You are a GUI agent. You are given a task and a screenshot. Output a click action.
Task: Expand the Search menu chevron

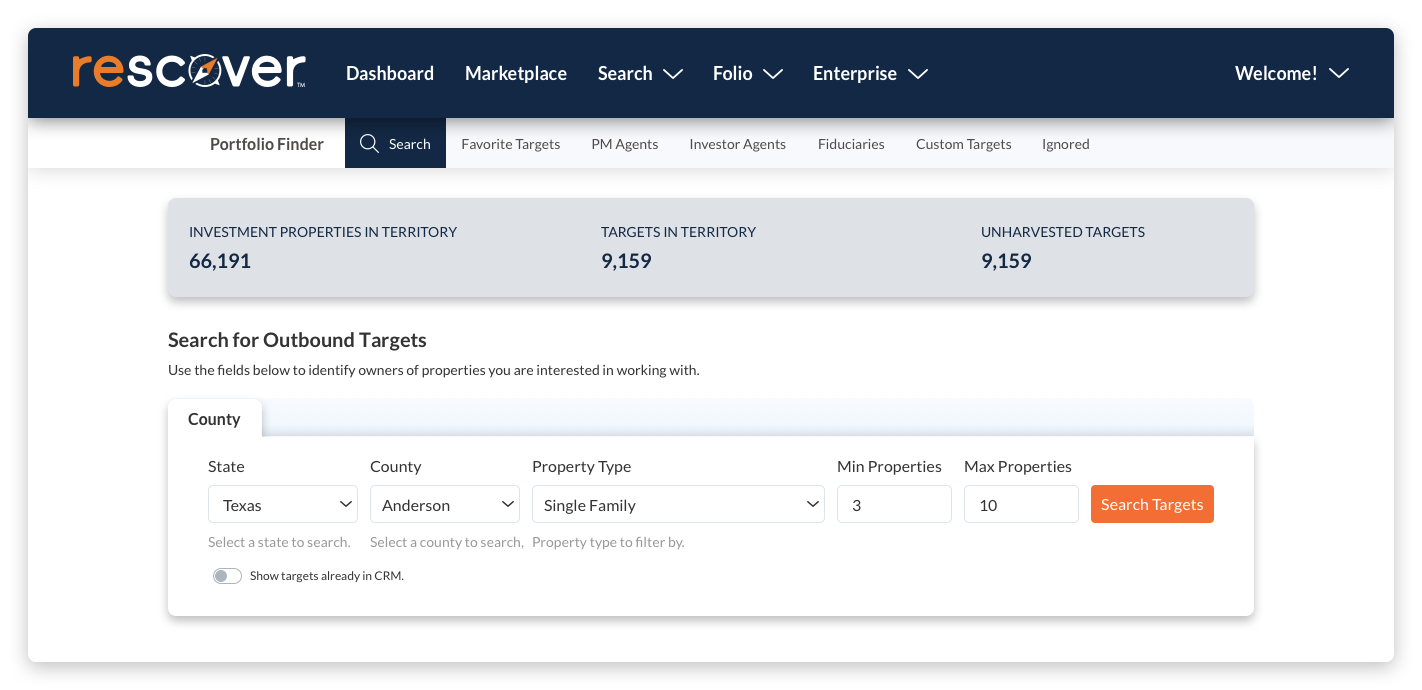click(x=673, y=74)
